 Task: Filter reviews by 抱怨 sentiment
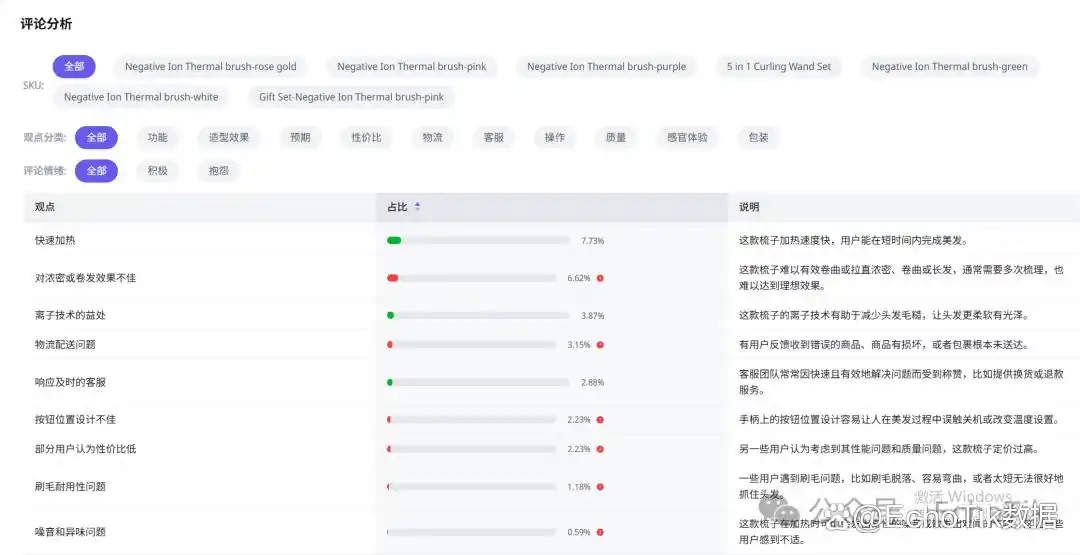point(218,171)
